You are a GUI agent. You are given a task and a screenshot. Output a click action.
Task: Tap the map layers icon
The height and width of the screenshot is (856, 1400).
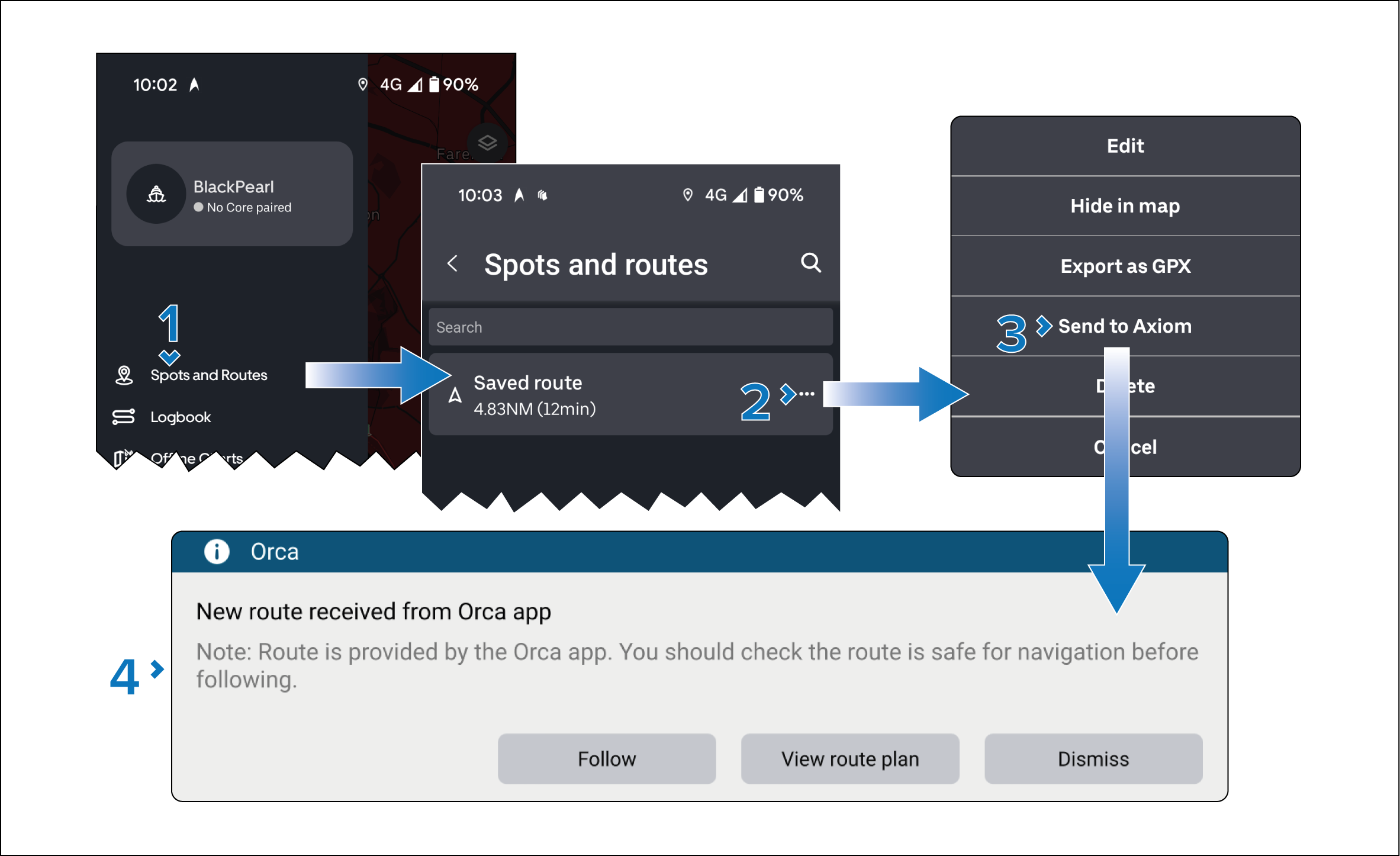pos(487,143)
